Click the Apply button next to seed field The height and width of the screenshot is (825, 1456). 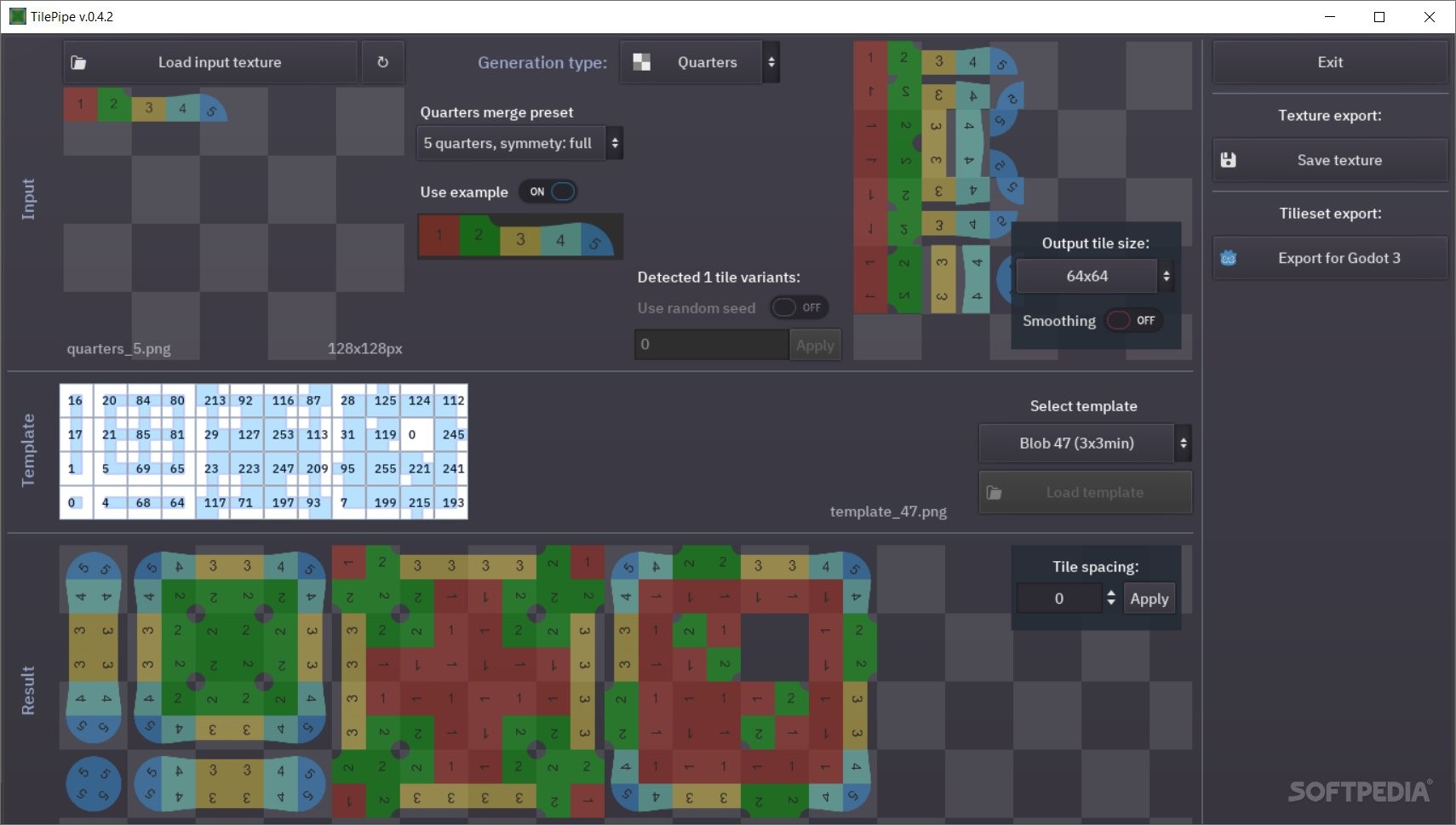coord(815,345)
